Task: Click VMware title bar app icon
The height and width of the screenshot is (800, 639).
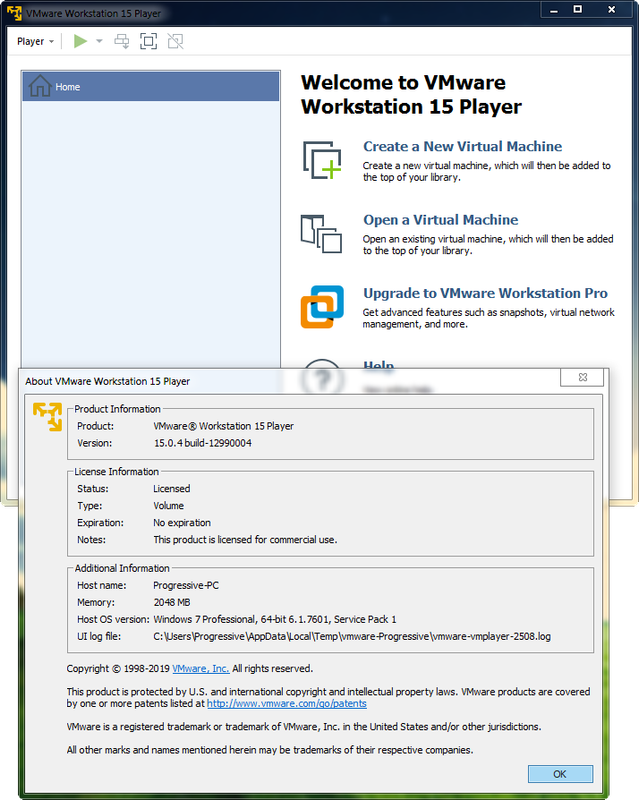Action: click(x=14, y=13)
